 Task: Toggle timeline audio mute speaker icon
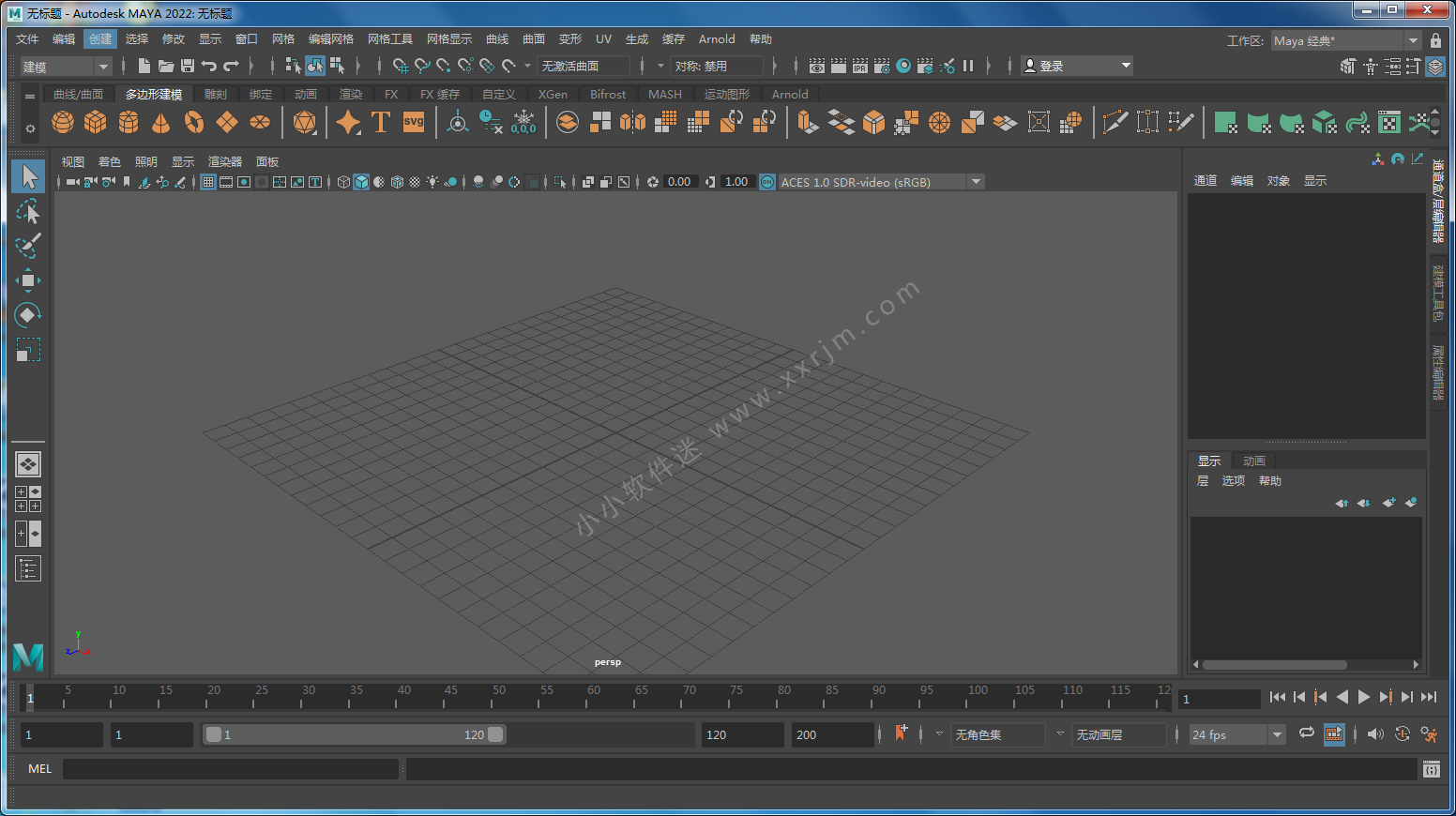click(1375, 734)
